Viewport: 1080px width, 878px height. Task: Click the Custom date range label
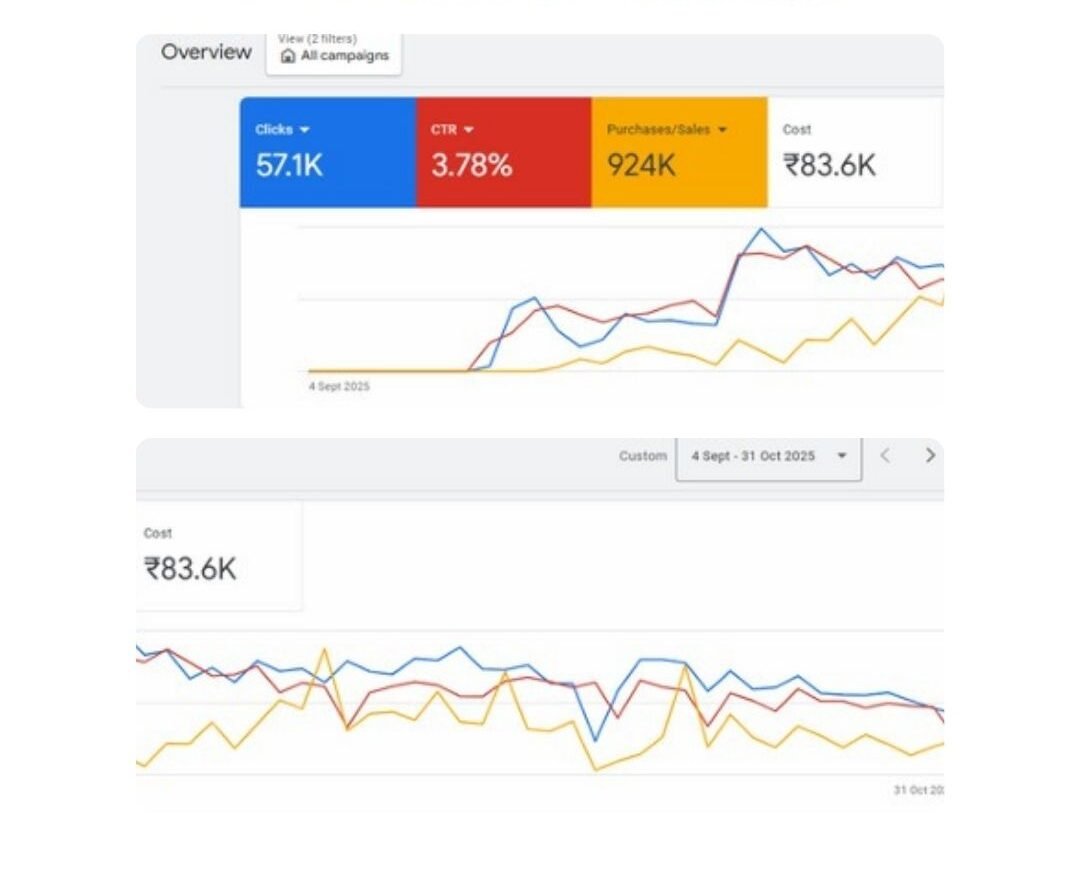(642, 456)
